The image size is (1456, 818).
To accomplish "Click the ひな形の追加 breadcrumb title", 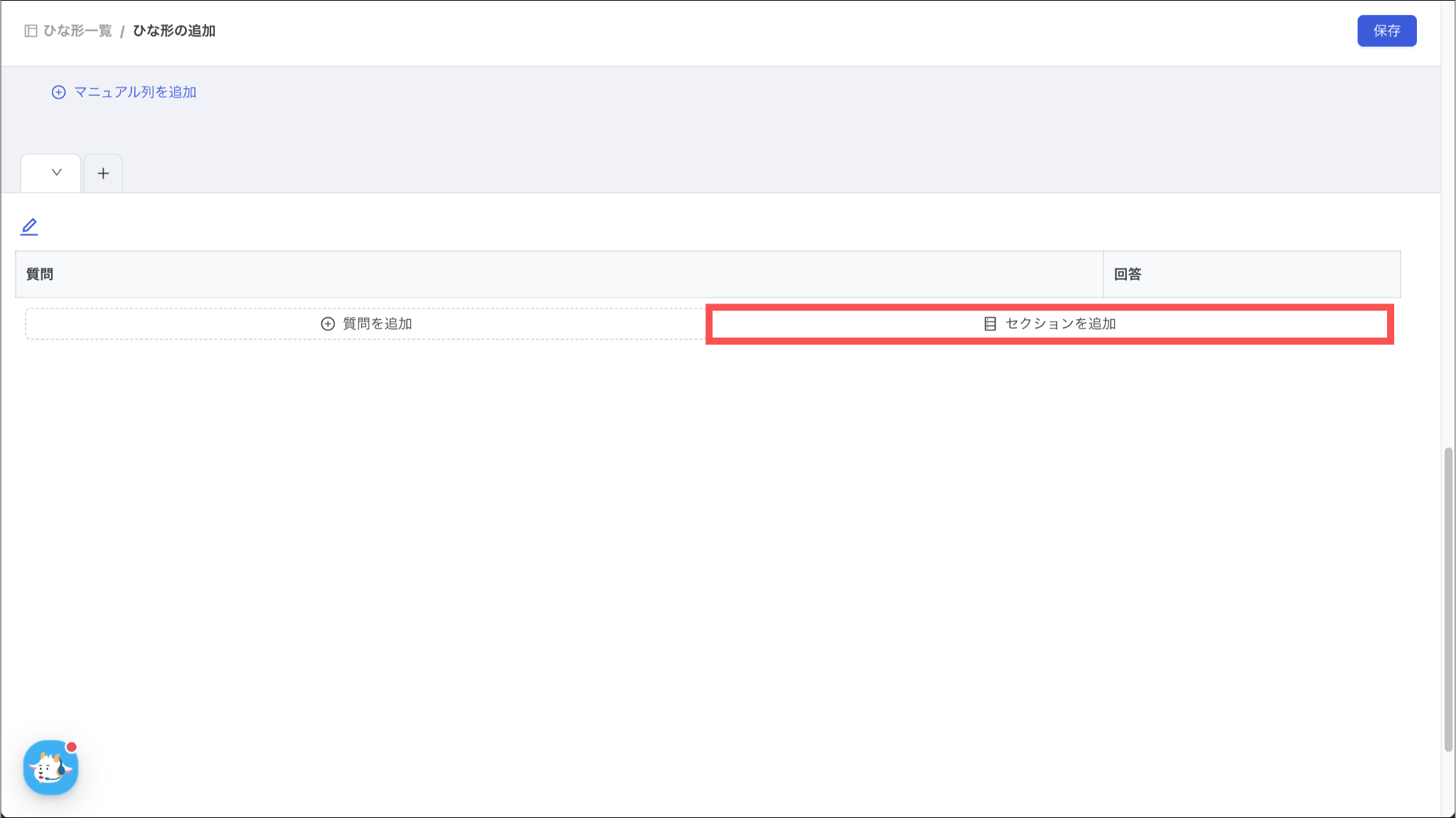I will coord(174,31).
